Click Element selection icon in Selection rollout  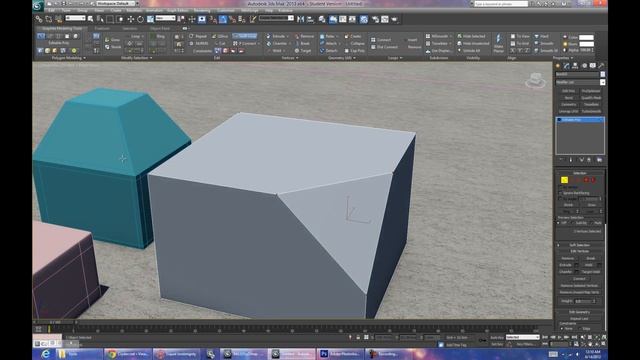pyautogui.click(x=593, y=180)
